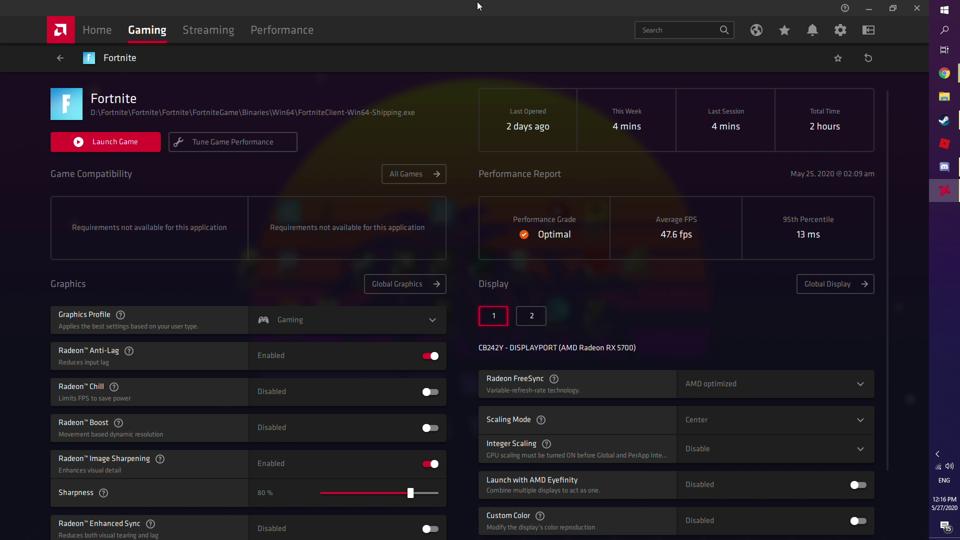Open the settings gear icon
The height and width of the screenshot is (540, 960).
pyautogui.click(x=840, y=30)
